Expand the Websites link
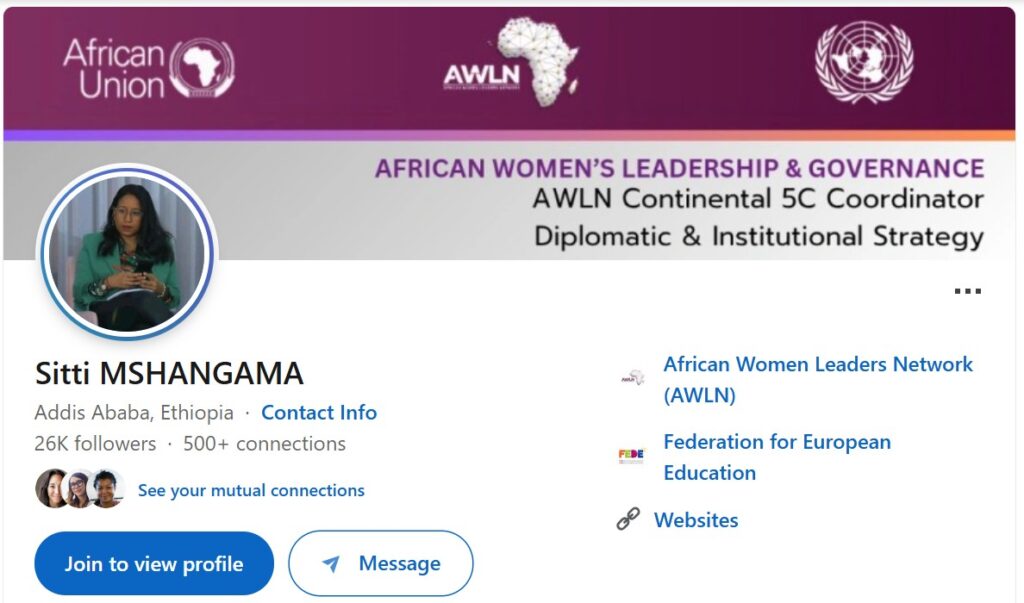Image resolution: width=1024 pixels, height=603 pixels. coord(696,520)
